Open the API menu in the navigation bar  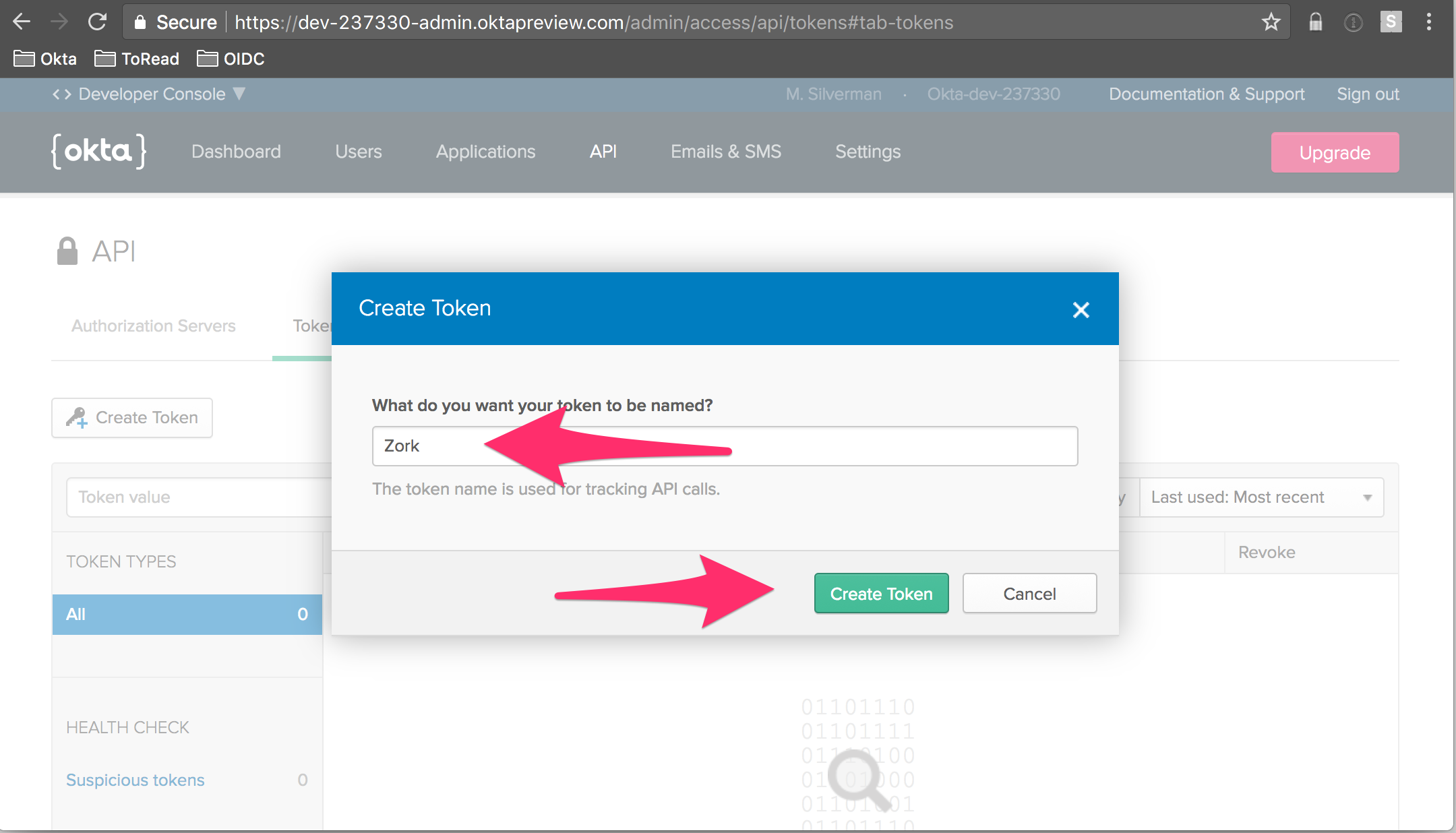click(x=603, y=152)
